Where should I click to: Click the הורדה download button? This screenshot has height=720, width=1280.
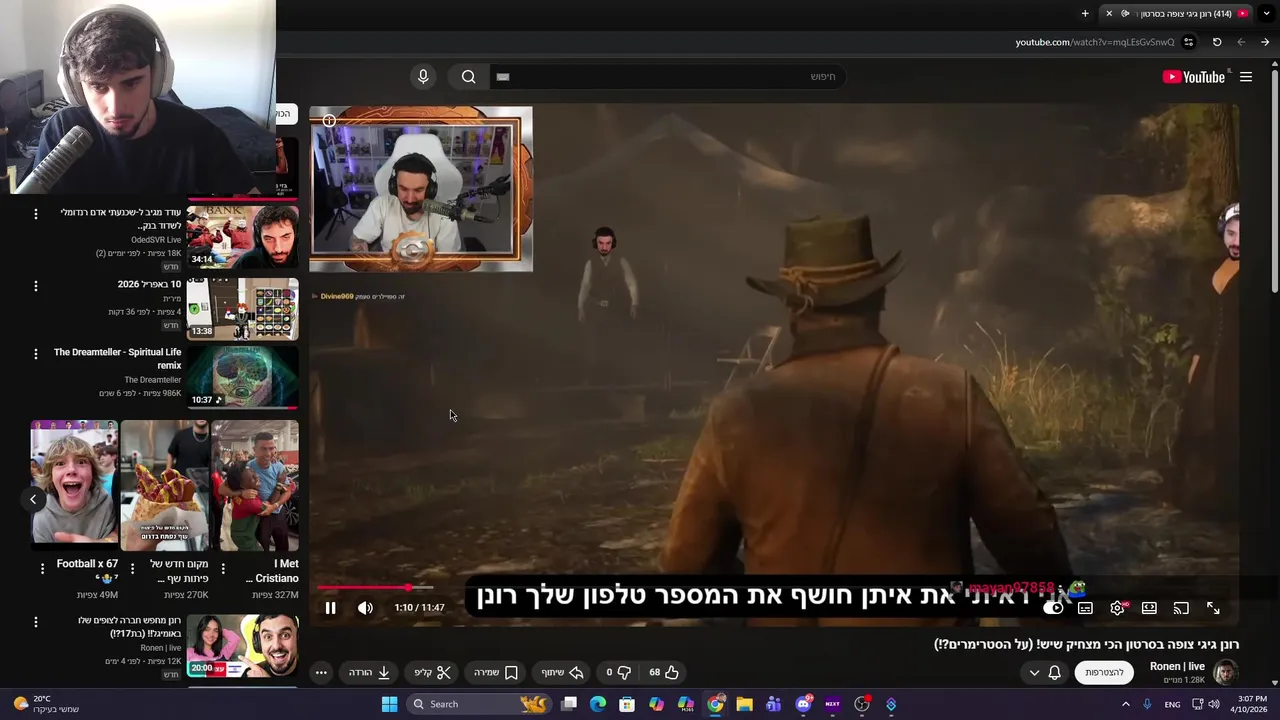pos(369,672)
